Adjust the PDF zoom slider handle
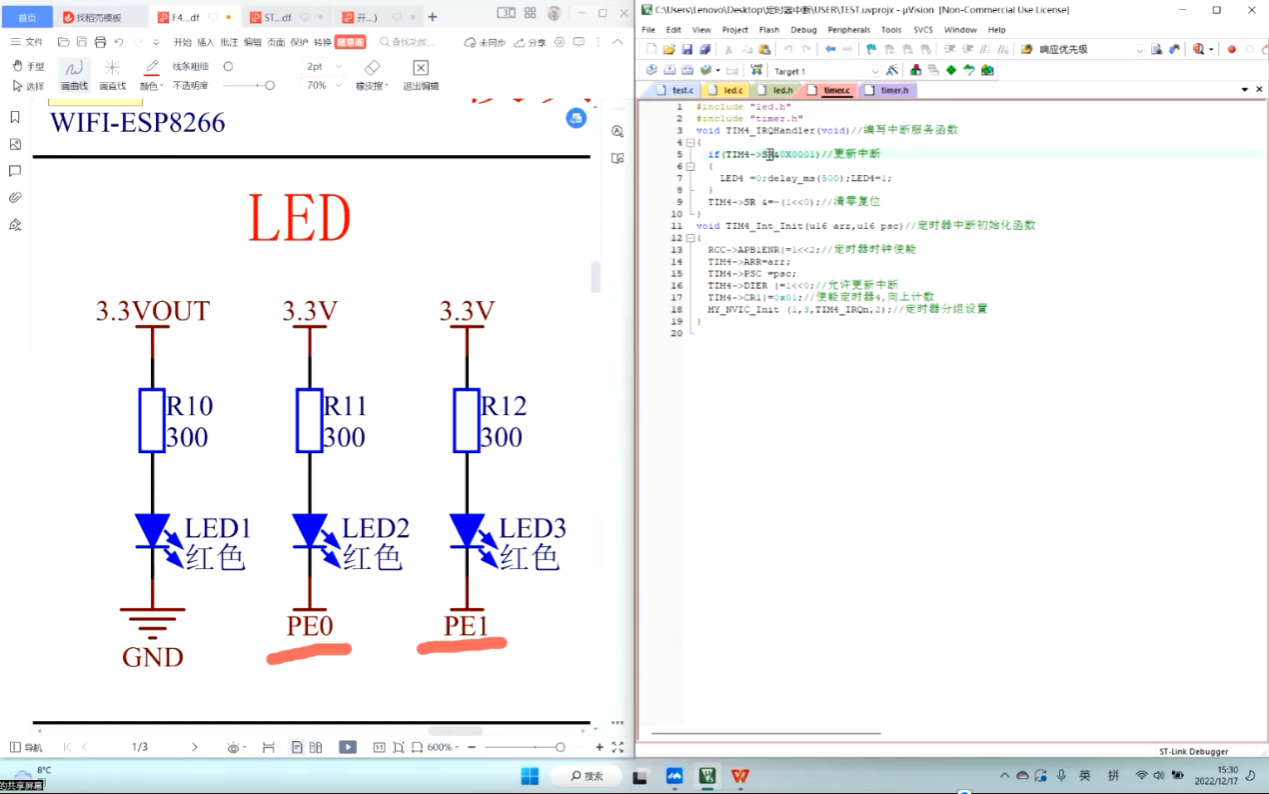 (560, 747)
